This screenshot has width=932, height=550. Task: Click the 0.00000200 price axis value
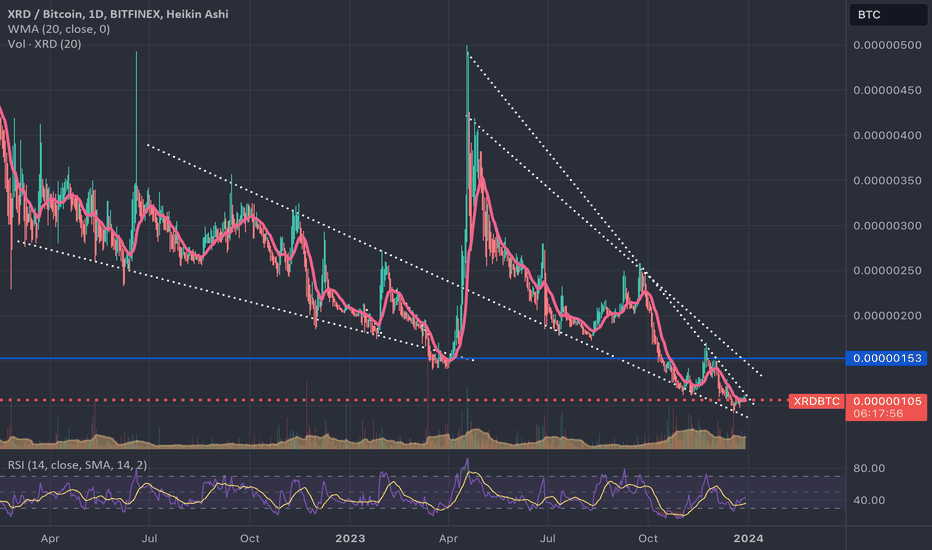point(887,316)
